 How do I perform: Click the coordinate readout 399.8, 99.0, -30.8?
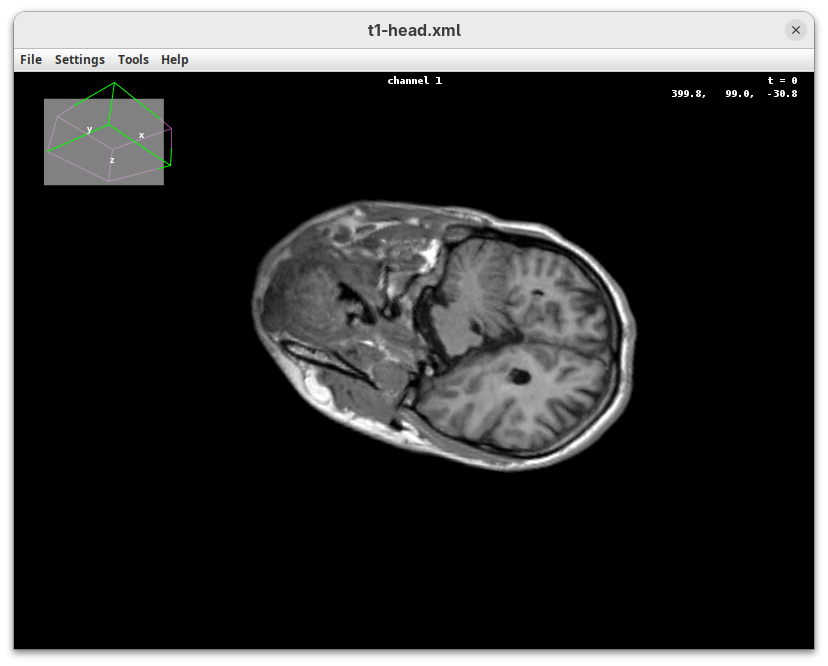click(x=734, y=94)
